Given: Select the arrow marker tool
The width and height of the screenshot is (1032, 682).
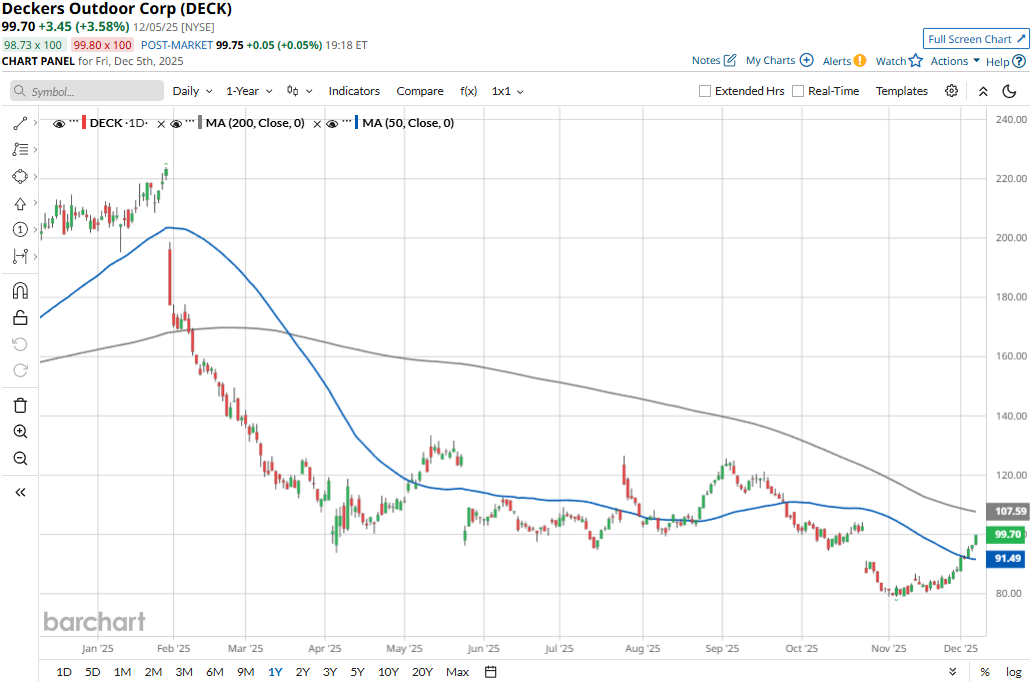Looking at the screenshot, I should click(20, 203).
